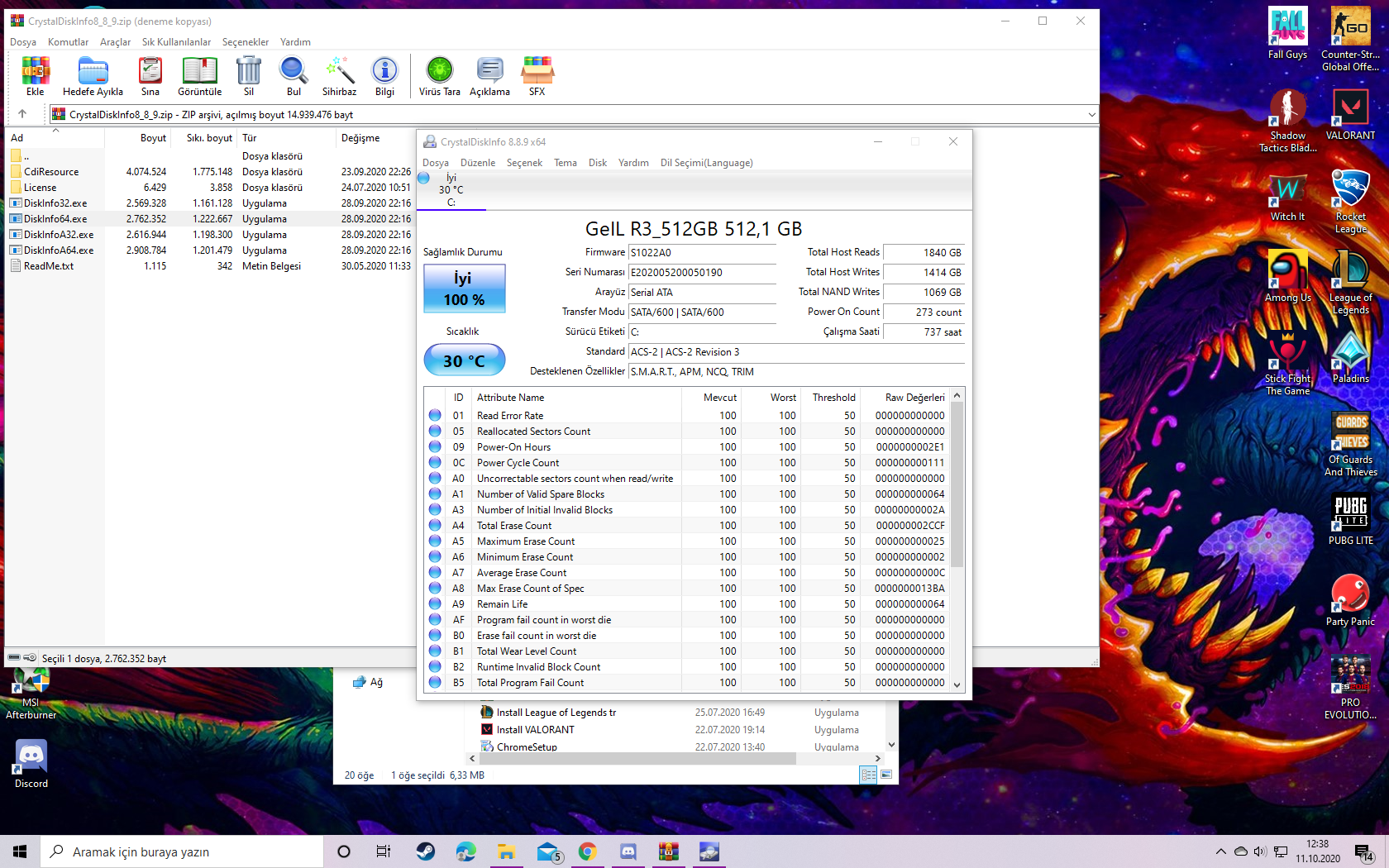This screenshot has height=868, width=1389.
Task: Open PUBG LITE desktop shortcut
Action: click(x=1350, y=519)
